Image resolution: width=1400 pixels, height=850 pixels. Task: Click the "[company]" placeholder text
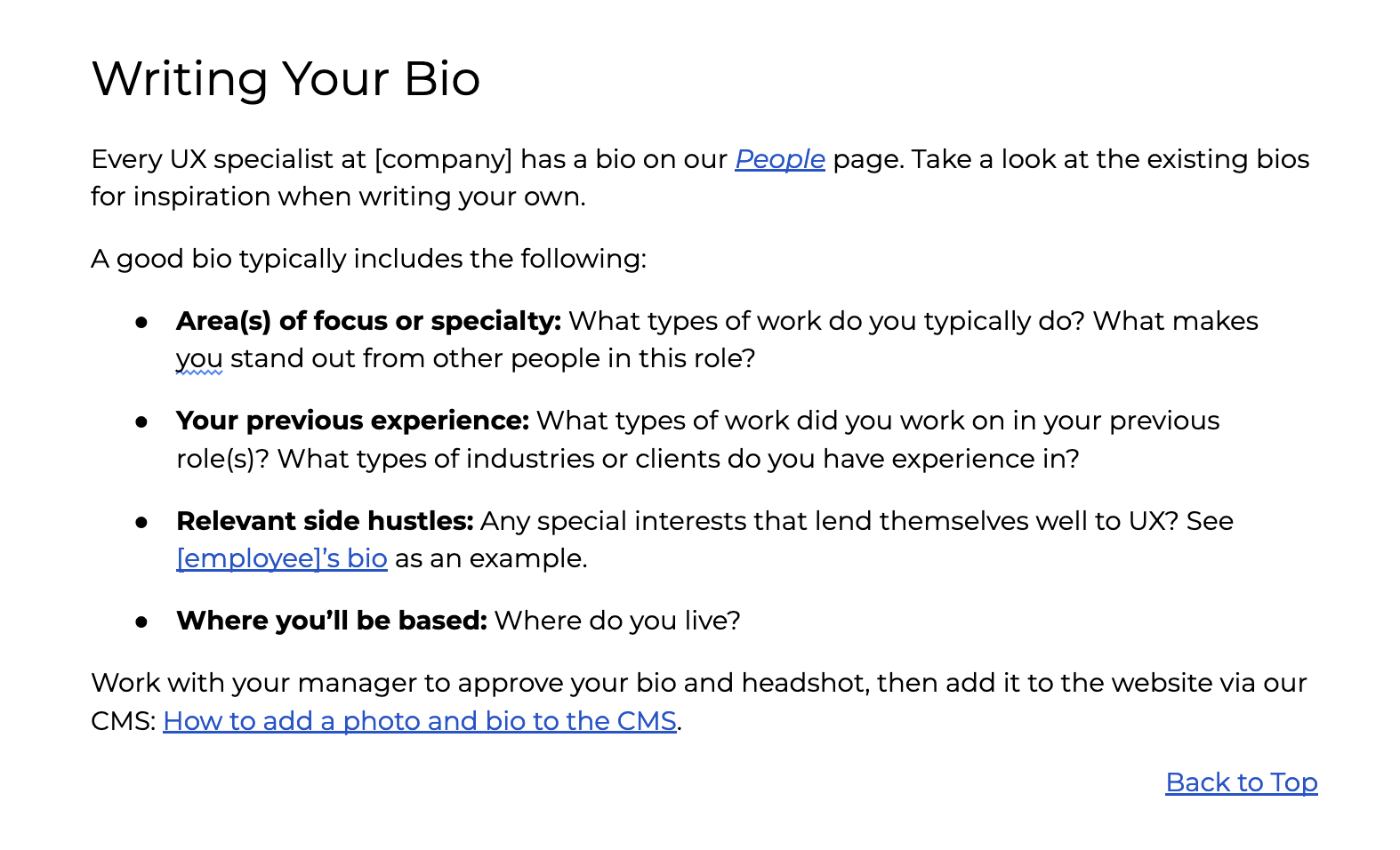(443, 159)
